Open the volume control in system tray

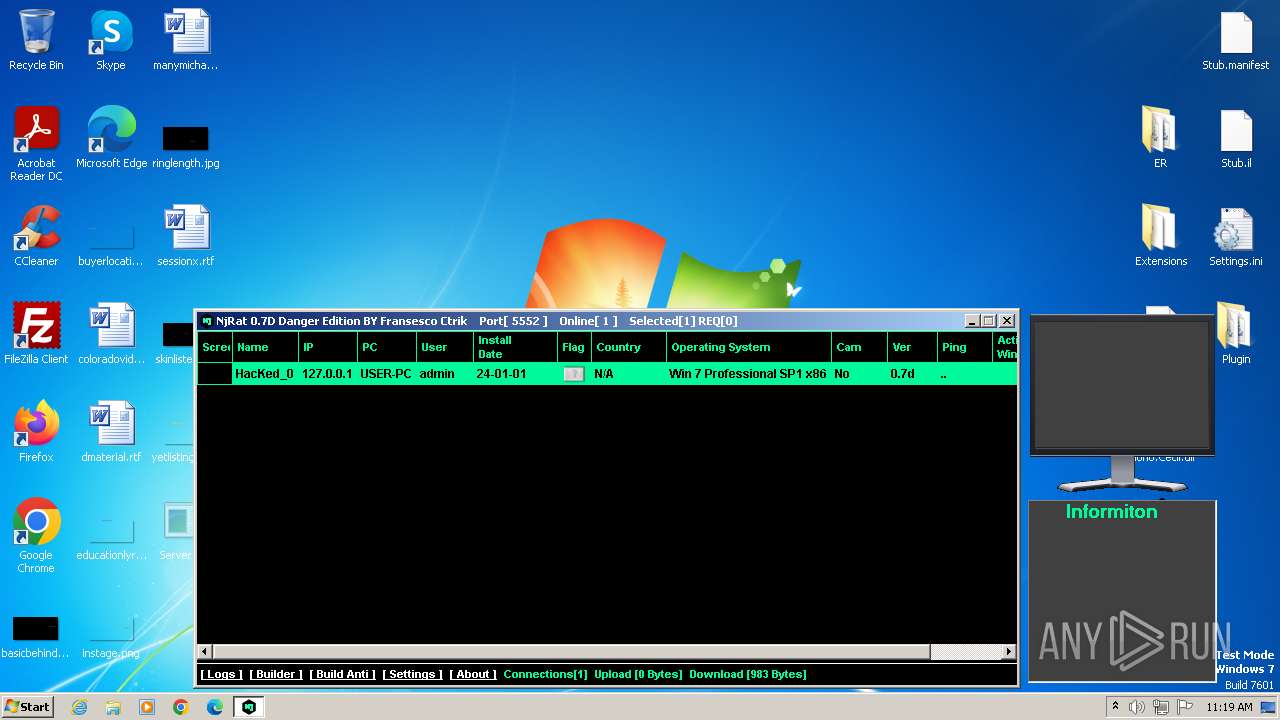(x=1137, y=707)
